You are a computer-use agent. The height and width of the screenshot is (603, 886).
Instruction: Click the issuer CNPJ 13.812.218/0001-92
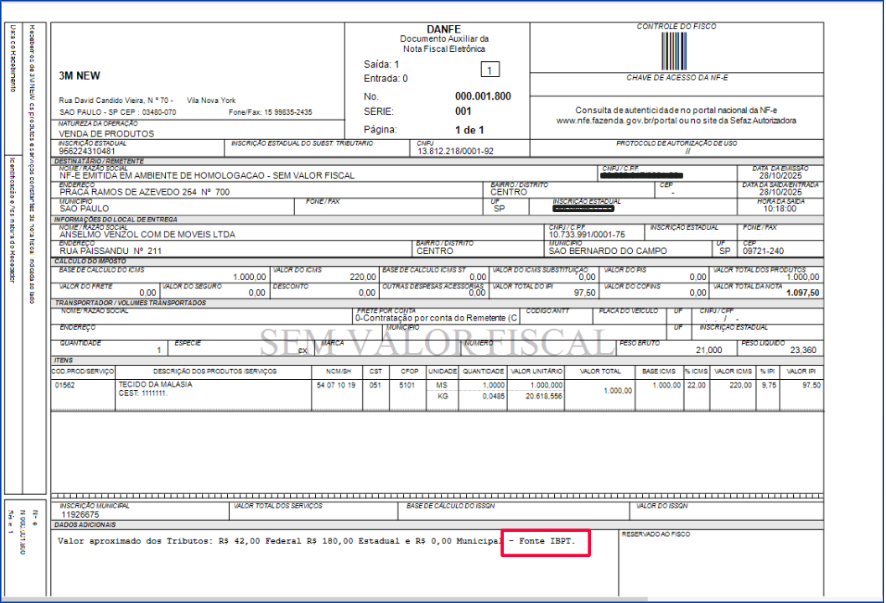coord(455,152)
